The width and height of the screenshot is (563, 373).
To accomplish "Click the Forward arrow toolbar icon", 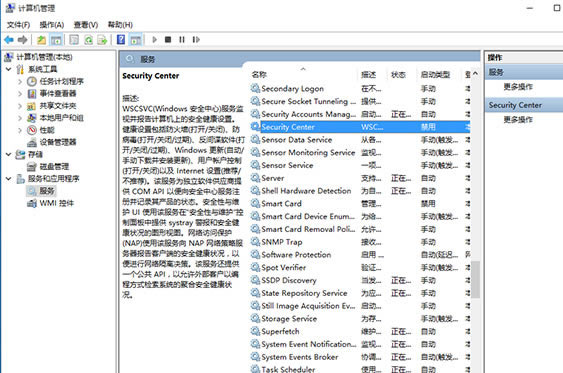I will 23,40.
